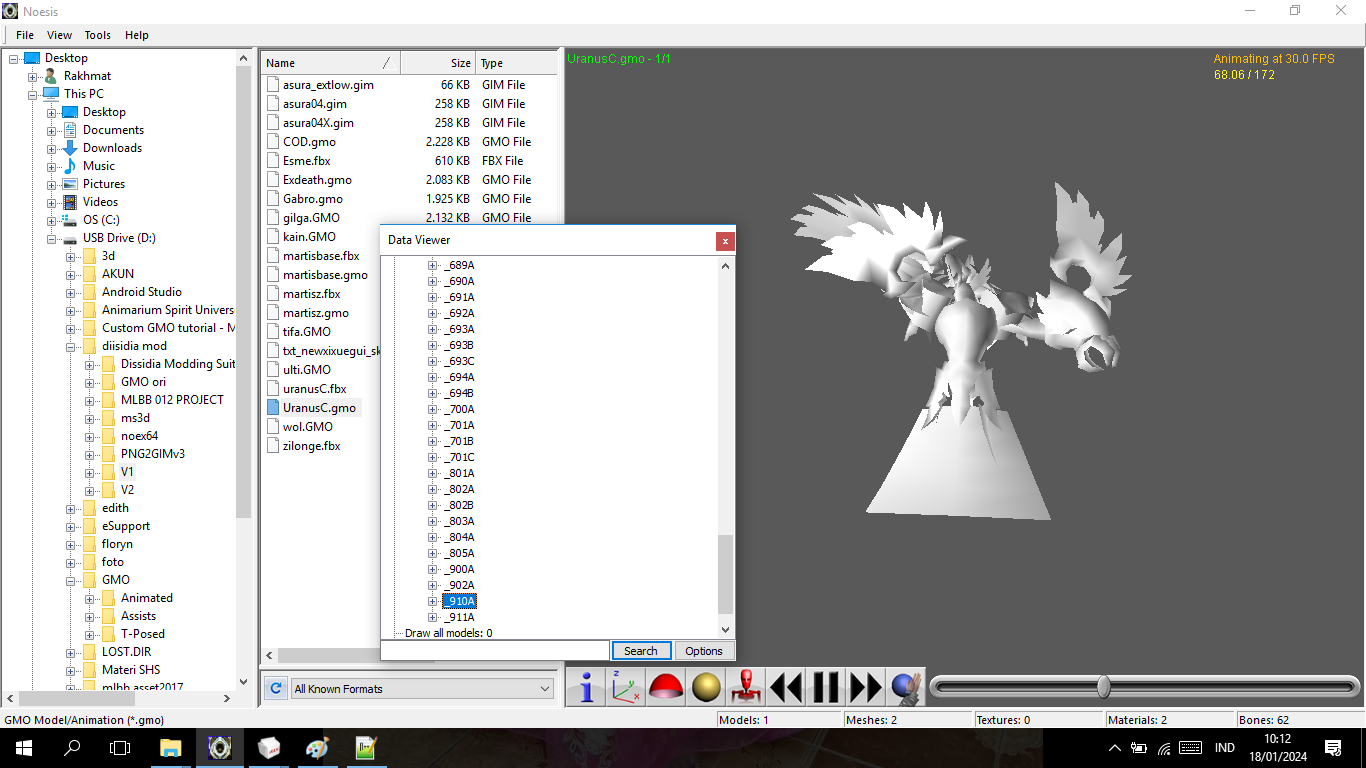1366x768 pixels.
Task: Click the Music folder icon in tree
Action: 70,166
